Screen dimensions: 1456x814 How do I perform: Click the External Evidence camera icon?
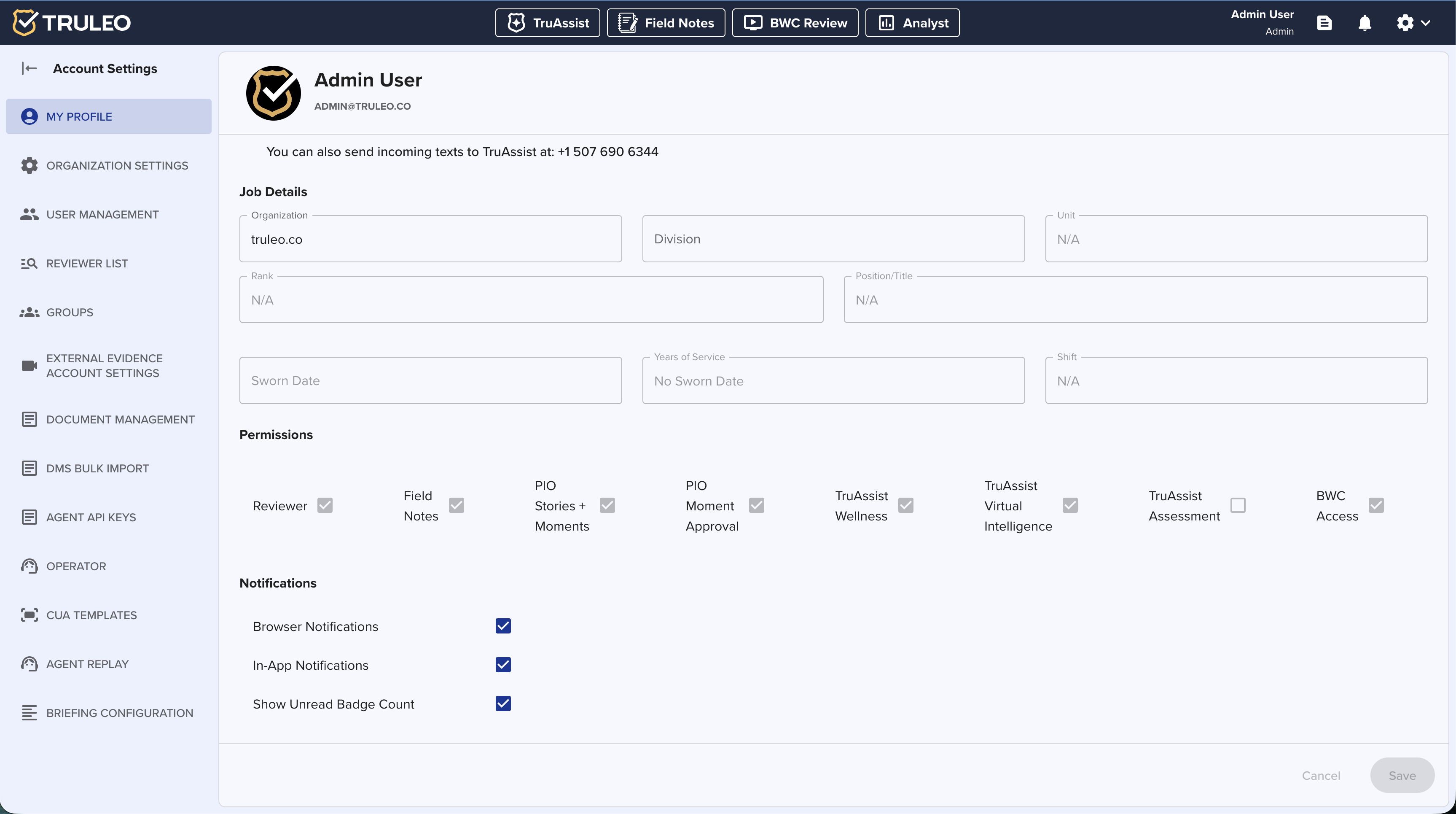click(x=30, y=365)
